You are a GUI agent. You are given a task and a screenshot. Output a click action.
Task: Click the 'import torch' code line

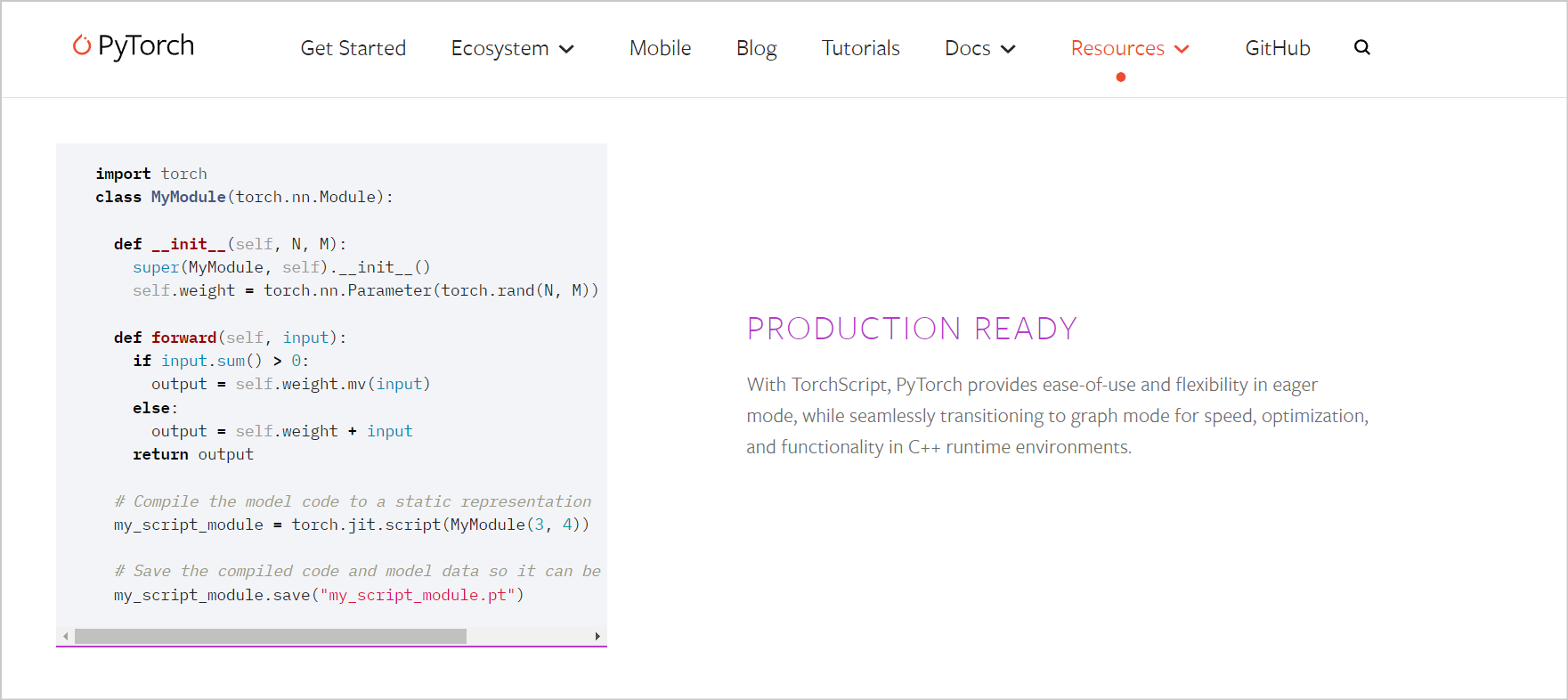click(x=151, y=174)
